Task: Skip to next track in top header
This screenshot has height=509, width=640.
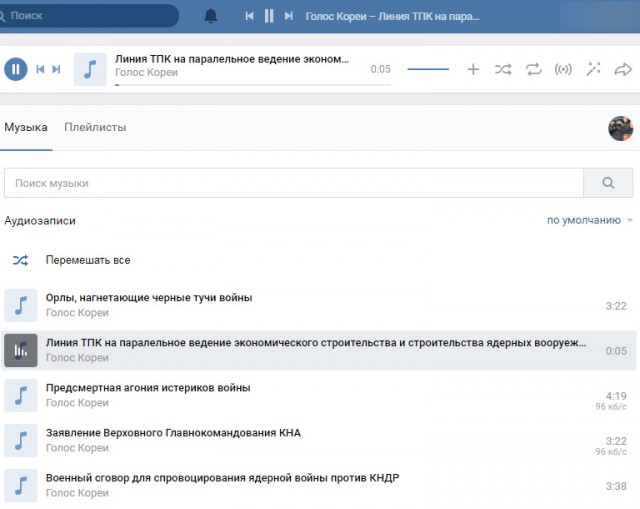Action: click(x=289, y=16)
